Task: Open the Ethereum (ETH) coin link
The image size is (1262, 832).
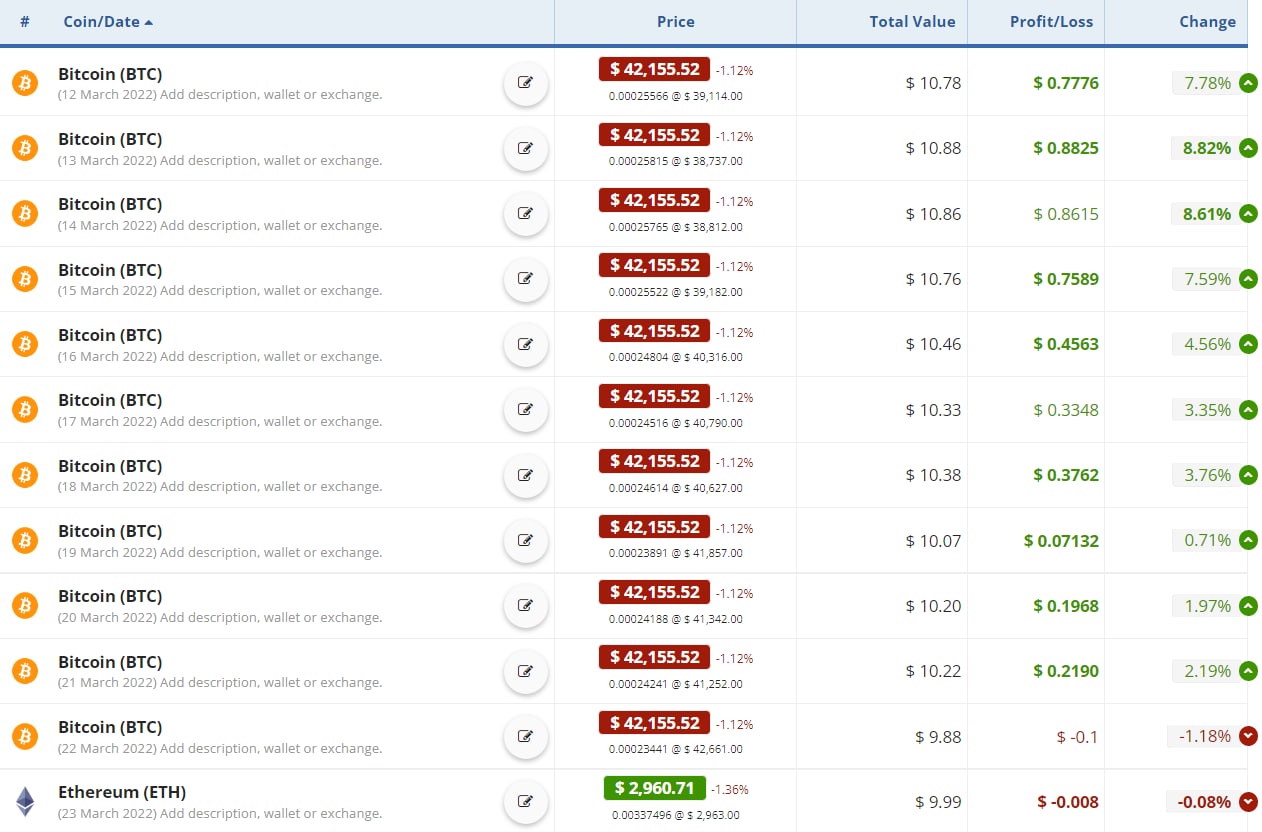Action: [122, 792]
